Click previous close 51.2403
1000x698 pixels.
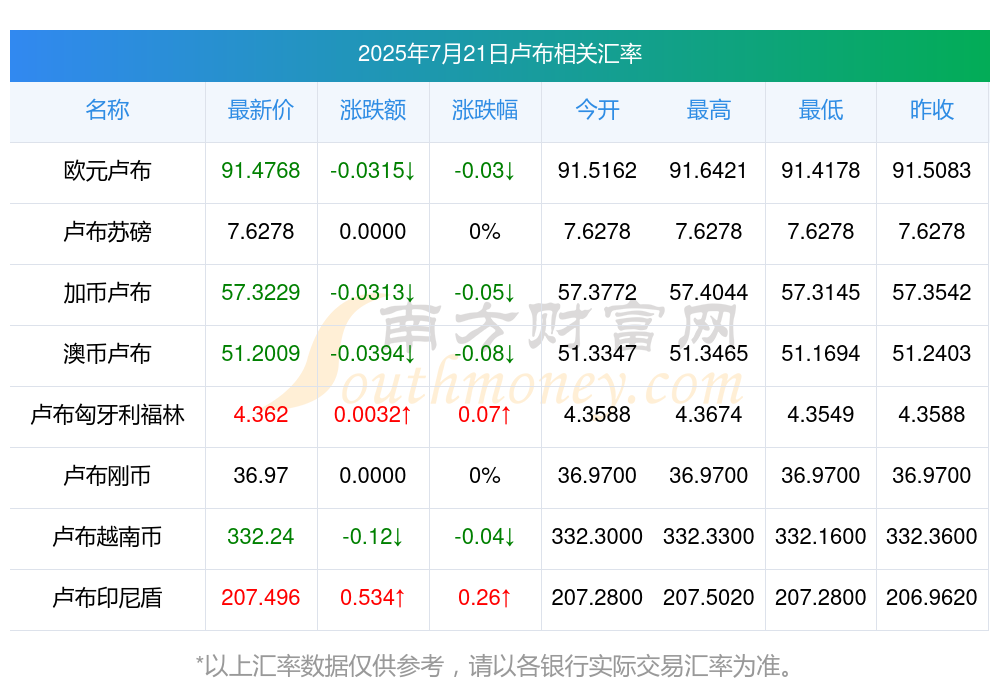tap(932, 353)
